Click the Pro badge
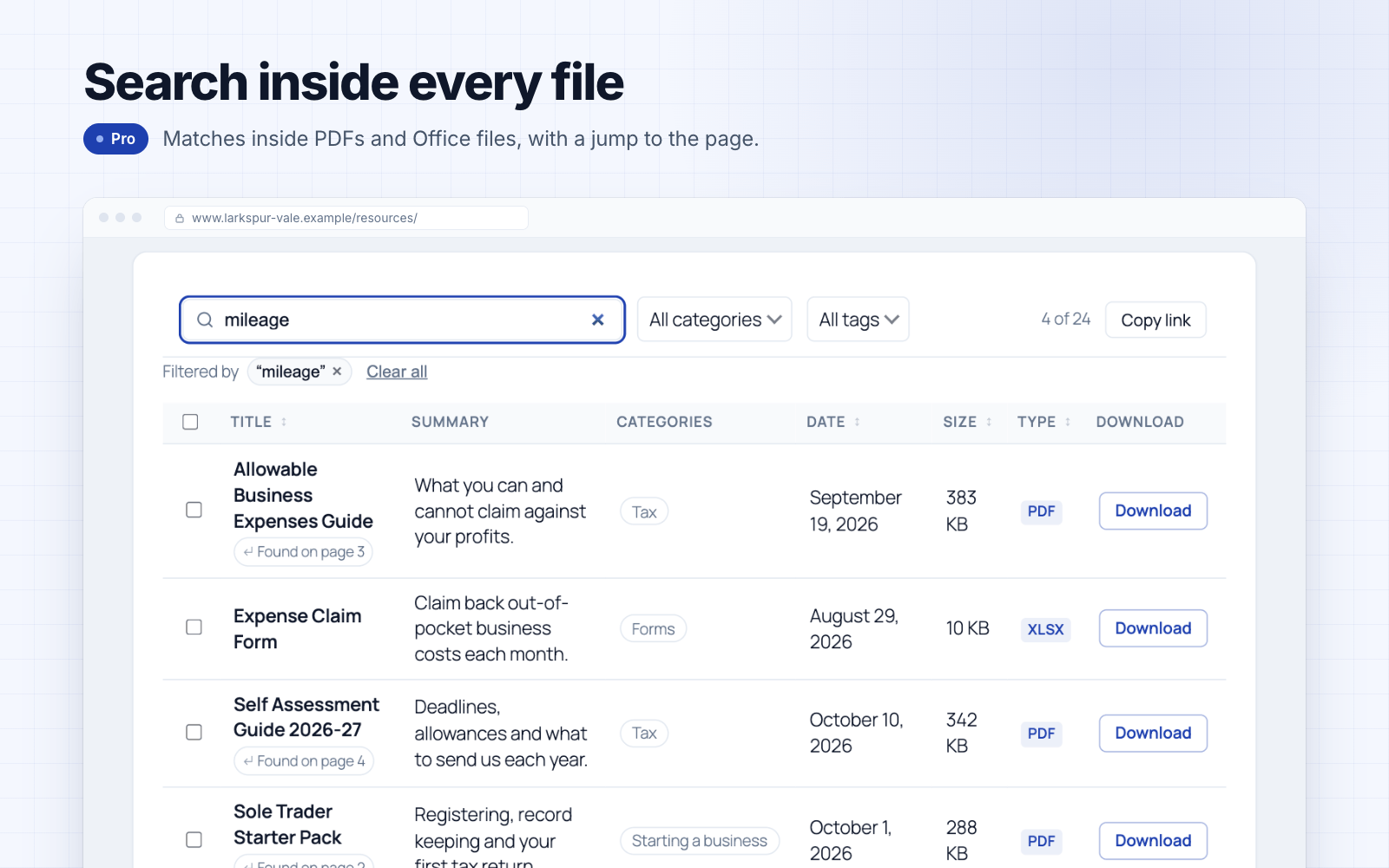The image size is (1389, 868). [x=115, y=139]
